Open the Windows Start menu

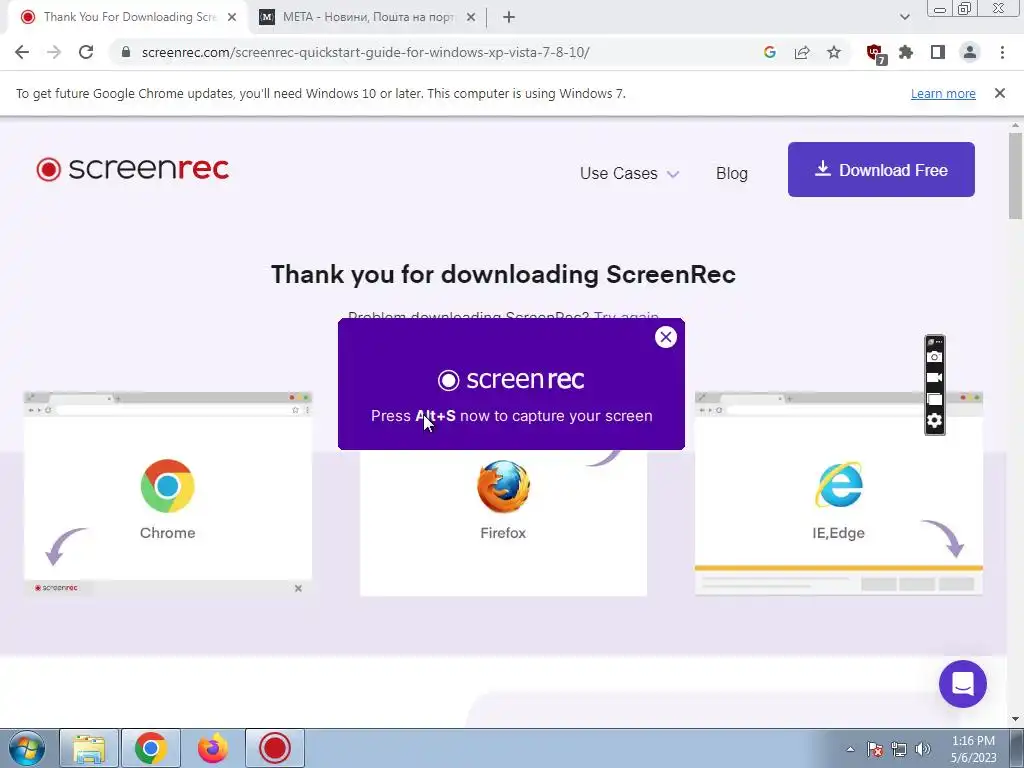pyautogui.click(x=27, y=748)
